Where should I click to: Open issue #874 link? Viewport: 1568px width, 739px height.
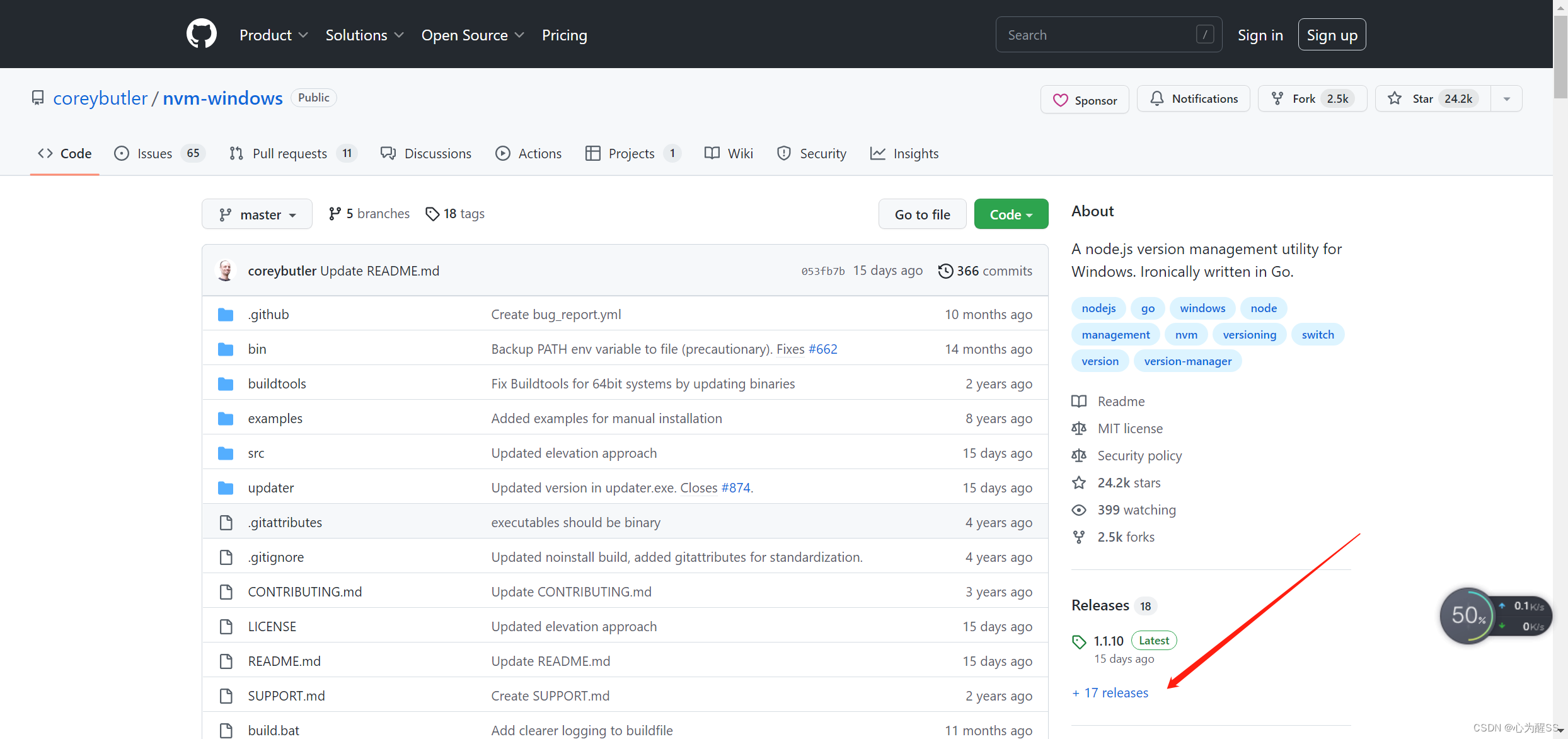(x=736, y=487)
